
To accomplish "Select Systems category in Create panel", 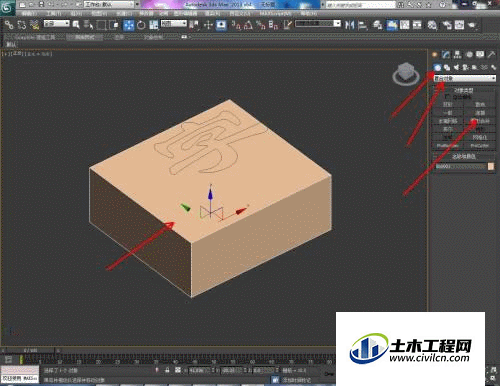I will point(493,67).
